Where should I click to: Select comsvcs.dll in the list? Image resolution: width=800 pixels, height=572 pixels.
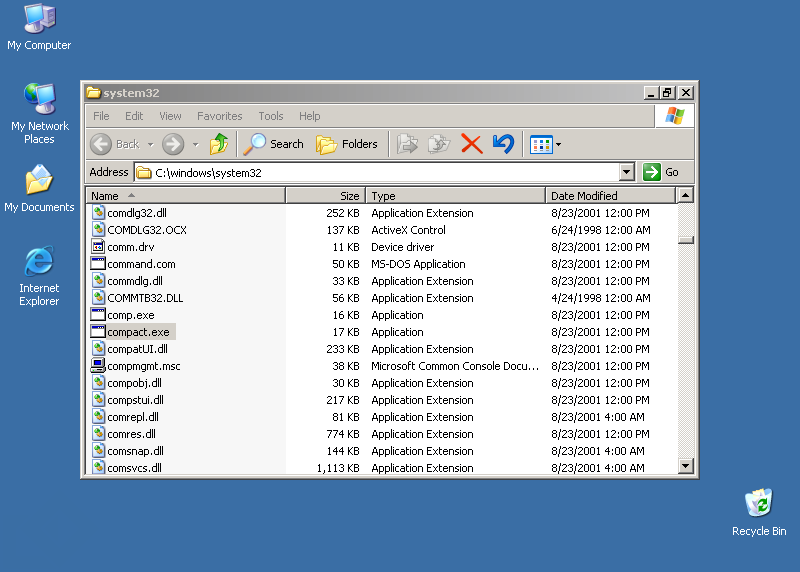tap(134, 467)
